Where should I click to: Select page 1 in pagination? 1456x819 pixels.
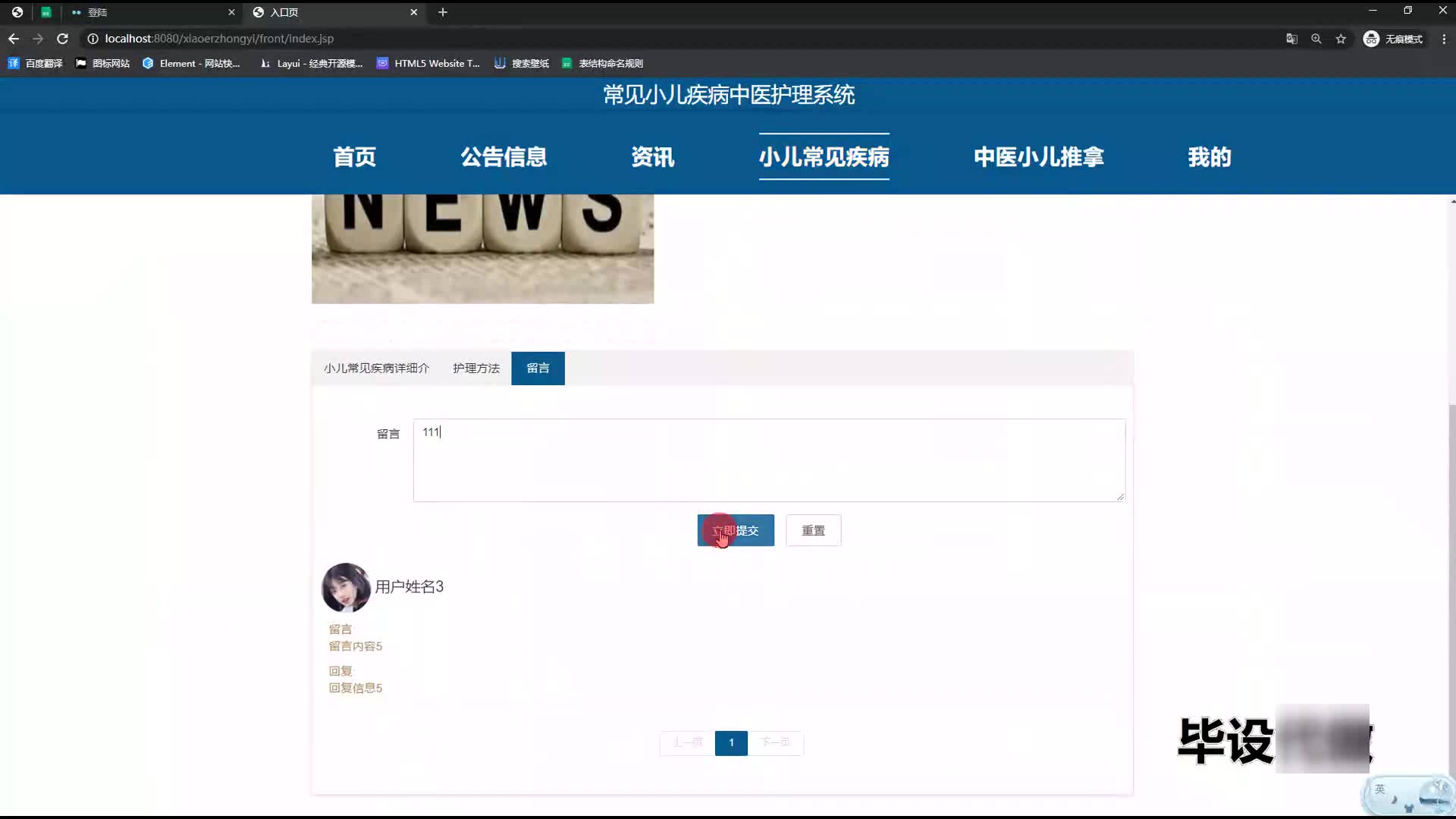[x=731, y=743]
